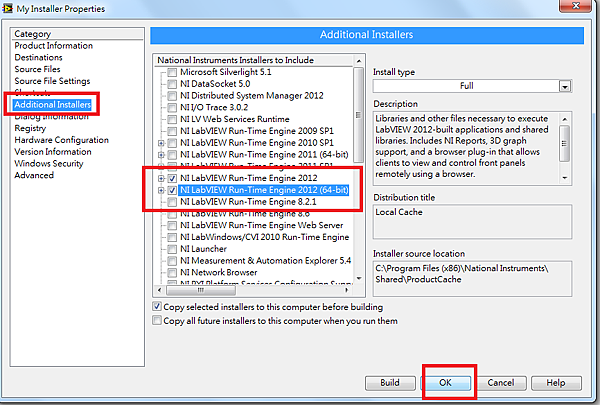Image resolution: width=600 pixels, height=405 pixels.
Task: Click installer list scroll up arrow
Action: tap(359, 61)
